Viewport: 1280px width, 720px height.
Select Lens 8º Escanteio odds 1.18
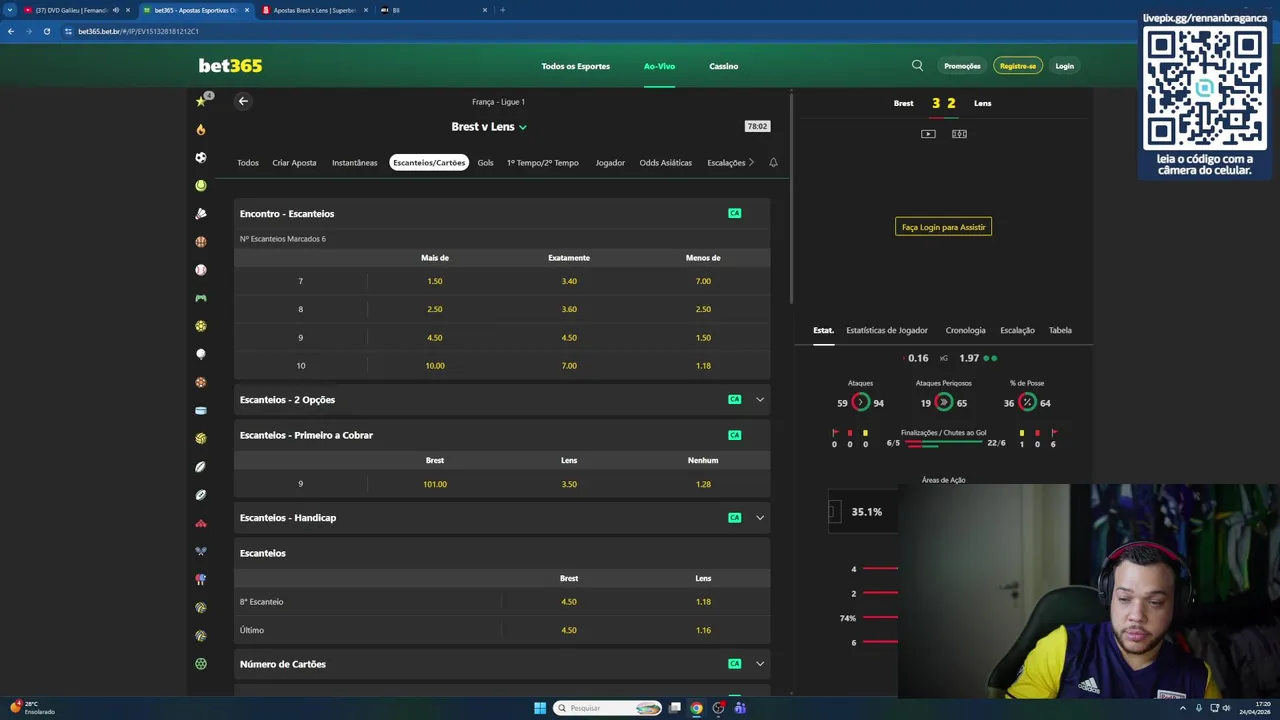pos(703,602)
